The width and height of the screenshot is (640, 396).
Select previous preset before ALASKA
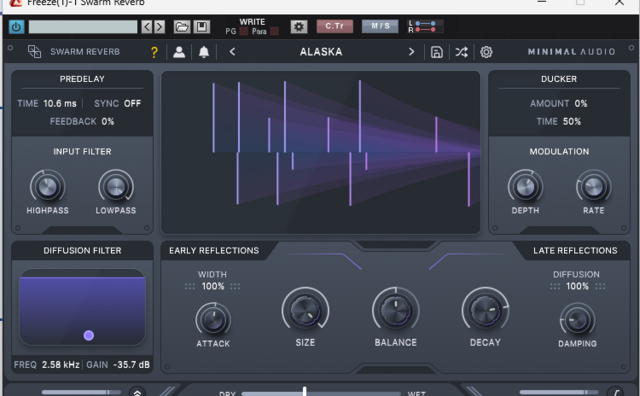pos(232,52)
